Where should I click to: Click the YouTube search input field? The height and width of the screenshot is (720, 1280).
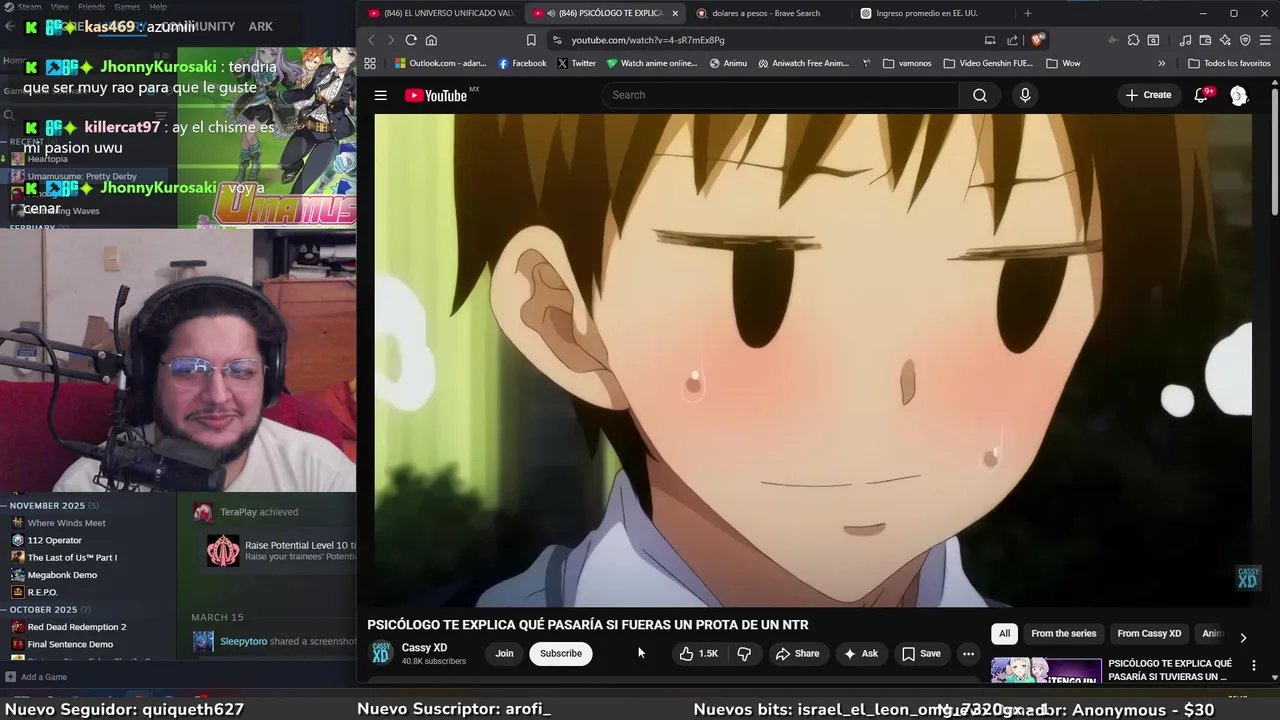(x=780, y=95)
